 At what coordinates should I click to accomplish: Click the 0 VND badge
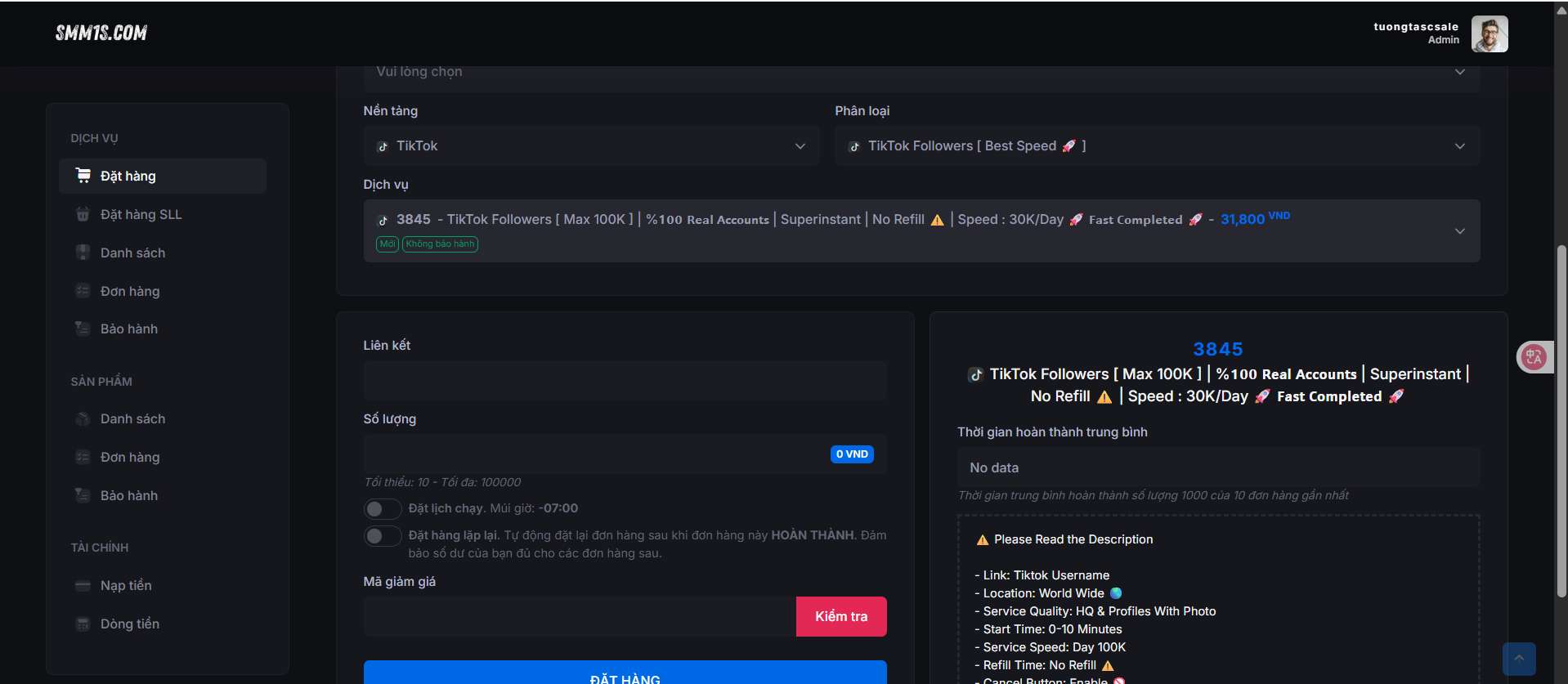tap(852, 454)
